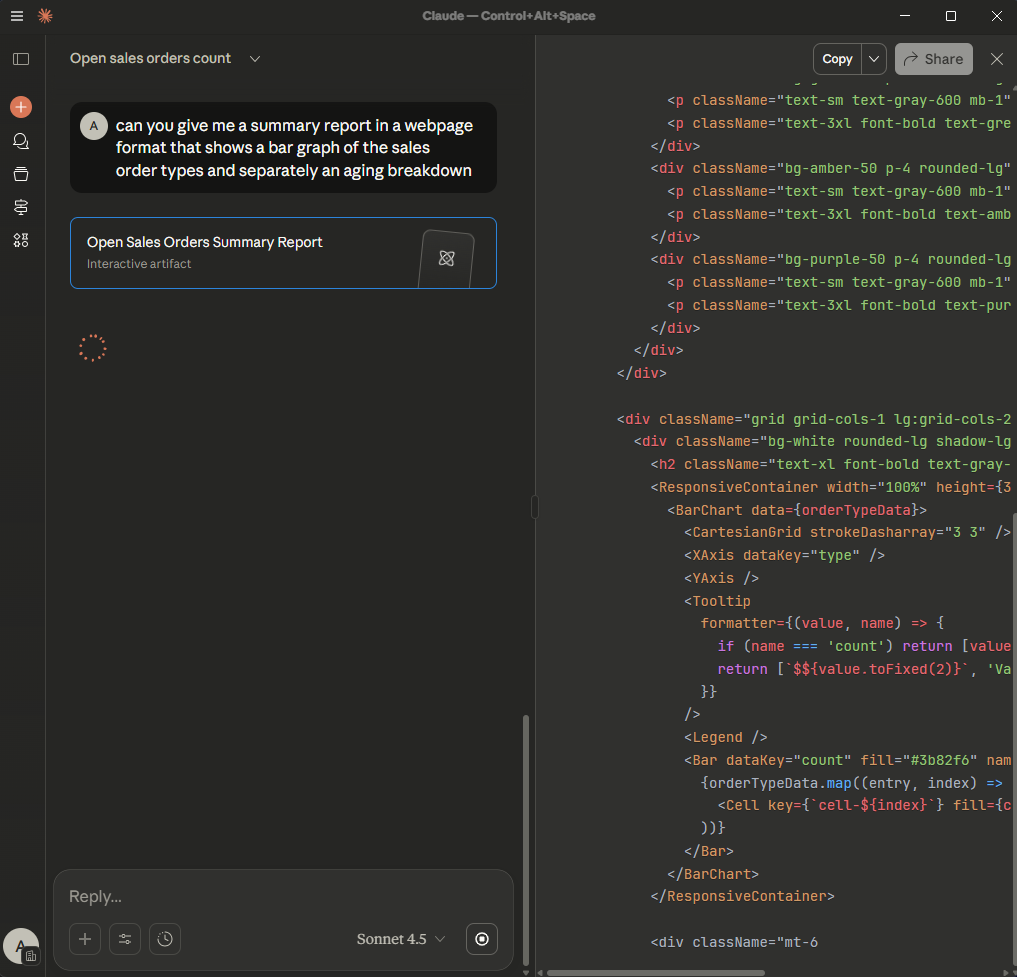
Task: Click the clock icon button in the reply box
Action: point(165,939)
